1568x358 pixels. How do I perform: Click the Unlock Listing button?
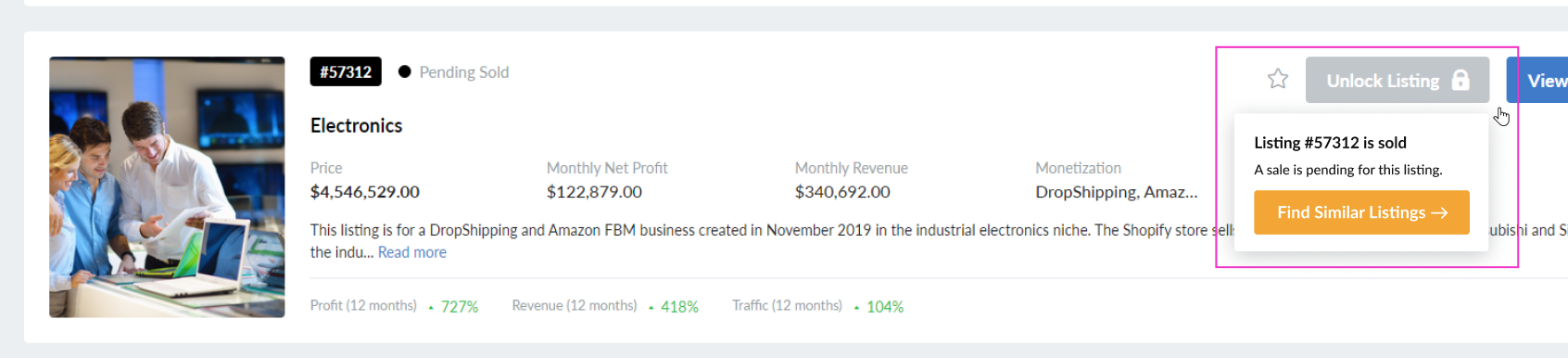1397,80
